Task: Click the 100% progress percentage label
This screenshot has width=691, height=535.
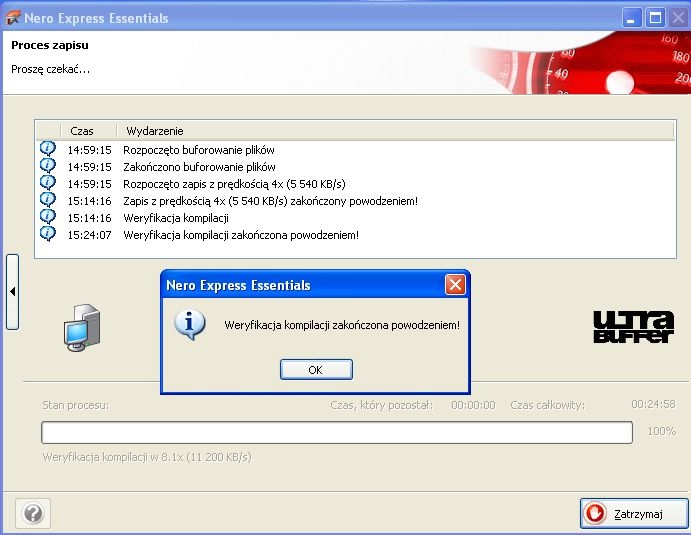Action: coord(661,431)
